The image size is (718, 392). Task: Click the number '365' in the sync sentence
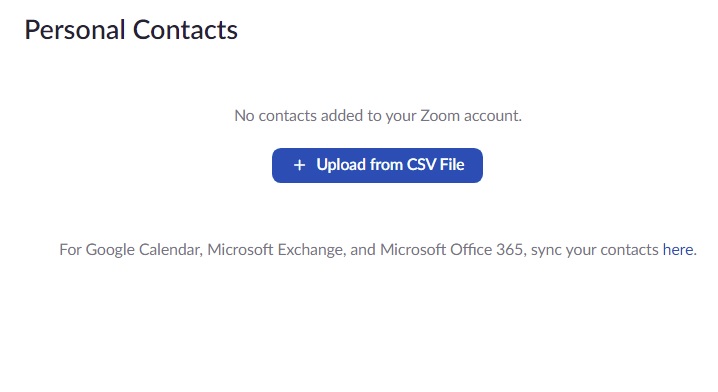click(510, 250)
